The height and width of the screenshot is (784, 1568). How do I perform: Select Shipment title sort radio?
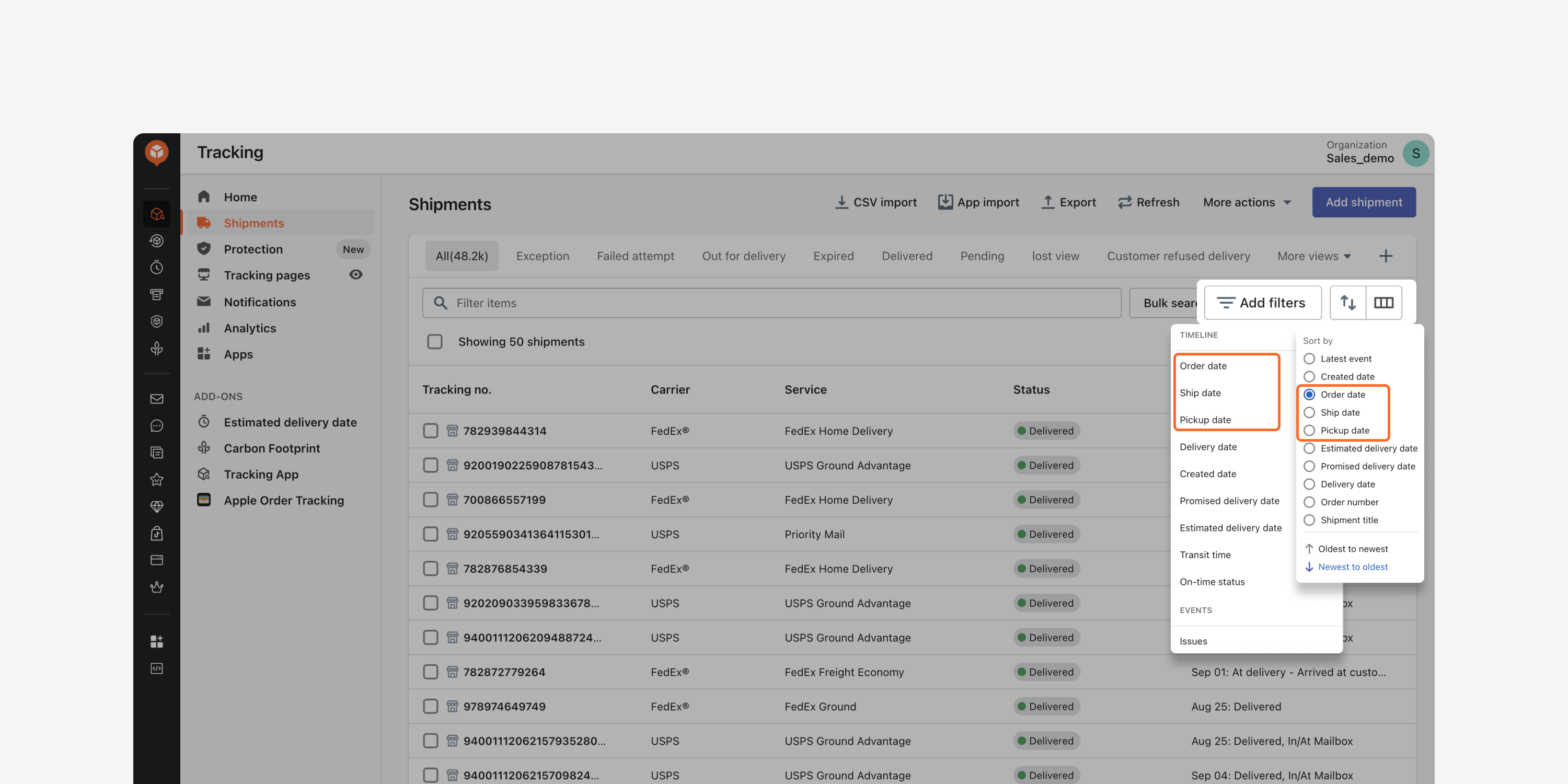1309,520
